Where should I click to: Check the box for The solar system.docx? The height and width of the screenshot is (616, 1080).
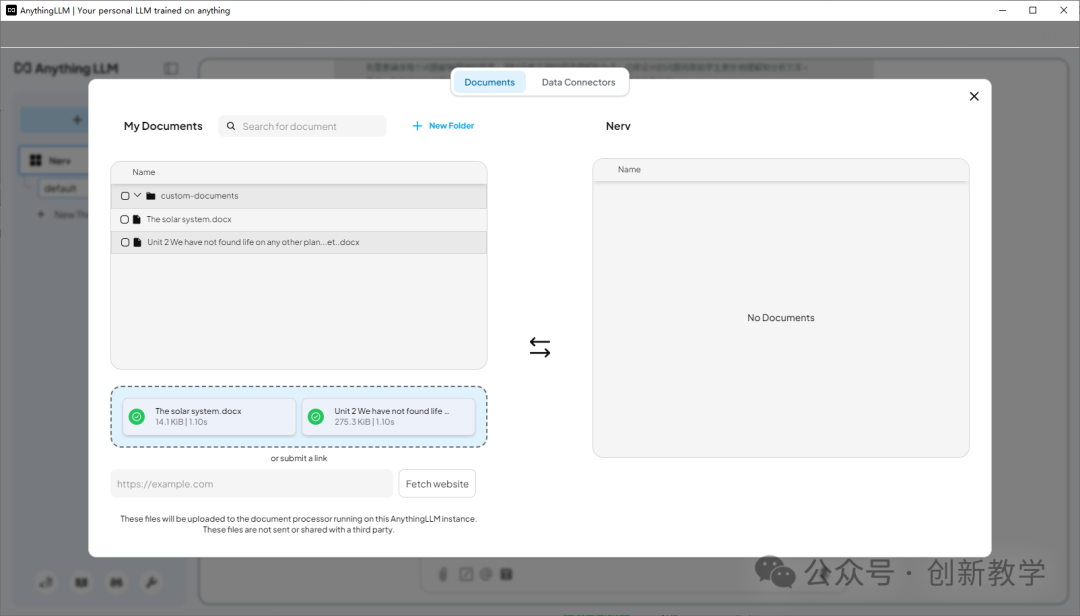[125, 219]
